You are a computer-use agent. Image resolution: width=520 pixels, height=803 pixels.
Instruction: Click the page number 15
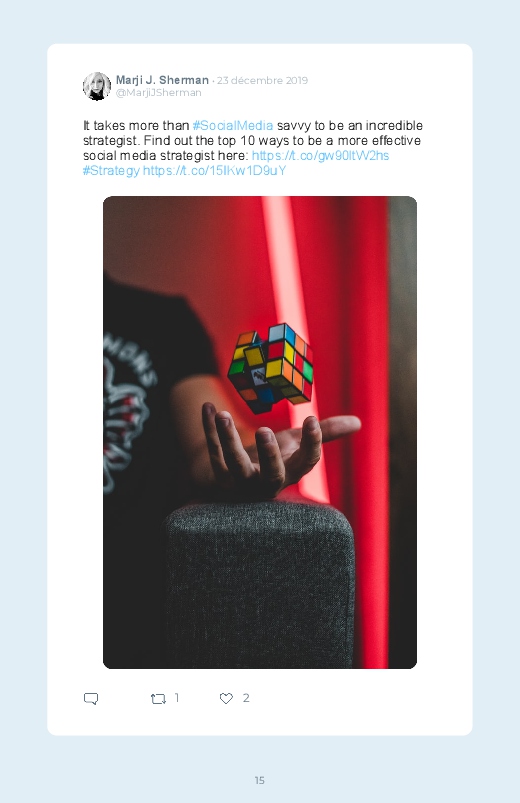(x=260, y=780)
